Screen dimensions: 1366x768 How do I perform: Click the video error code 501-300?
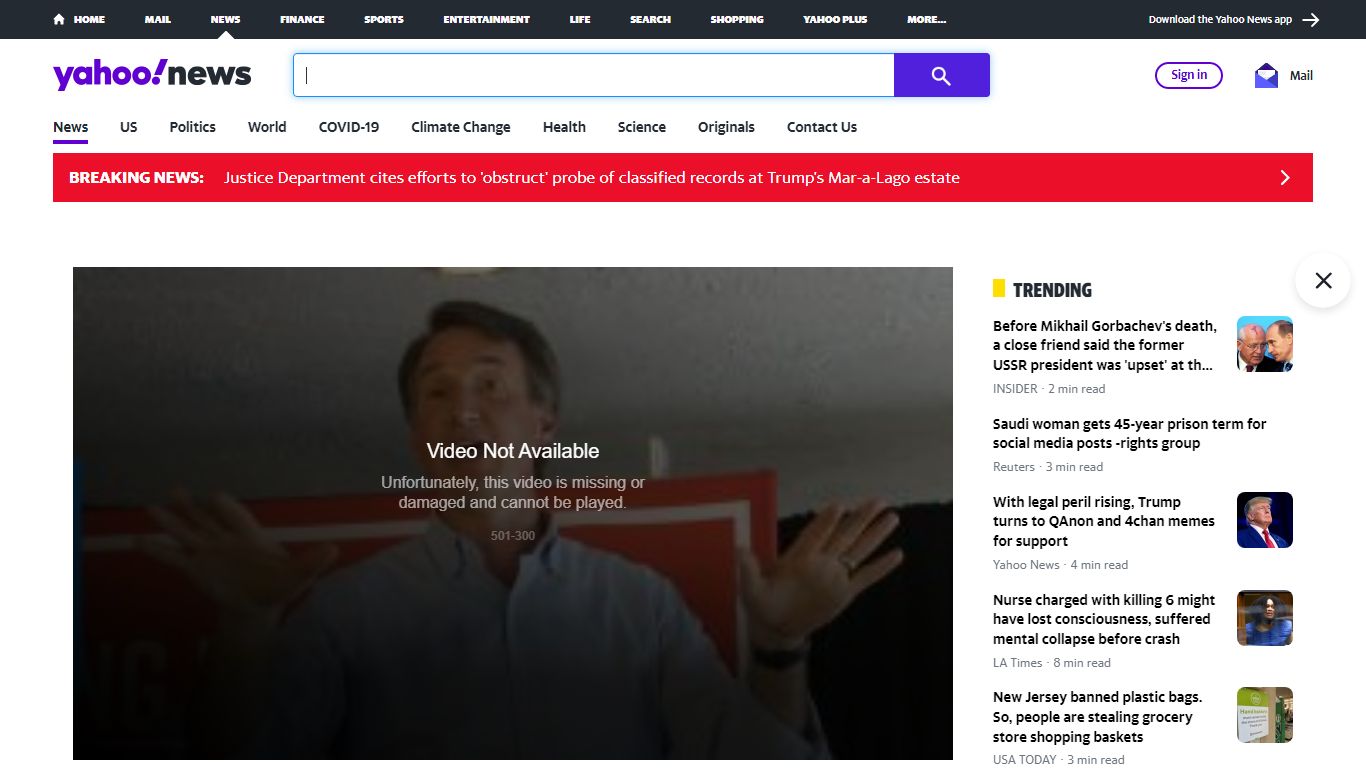click(x=513, y=536)
